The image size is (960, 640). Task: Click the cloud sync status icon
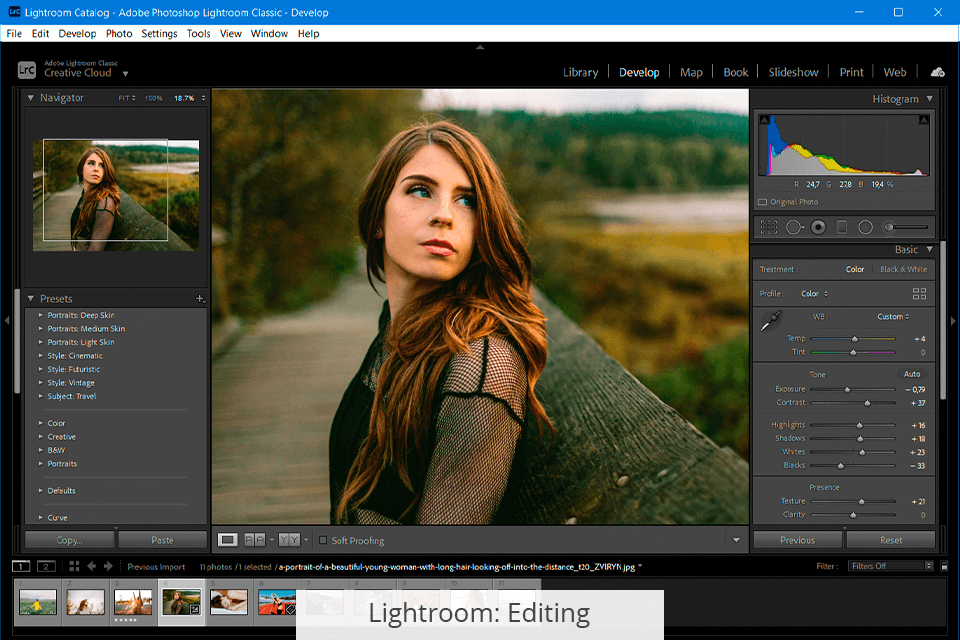click(937, 72)
